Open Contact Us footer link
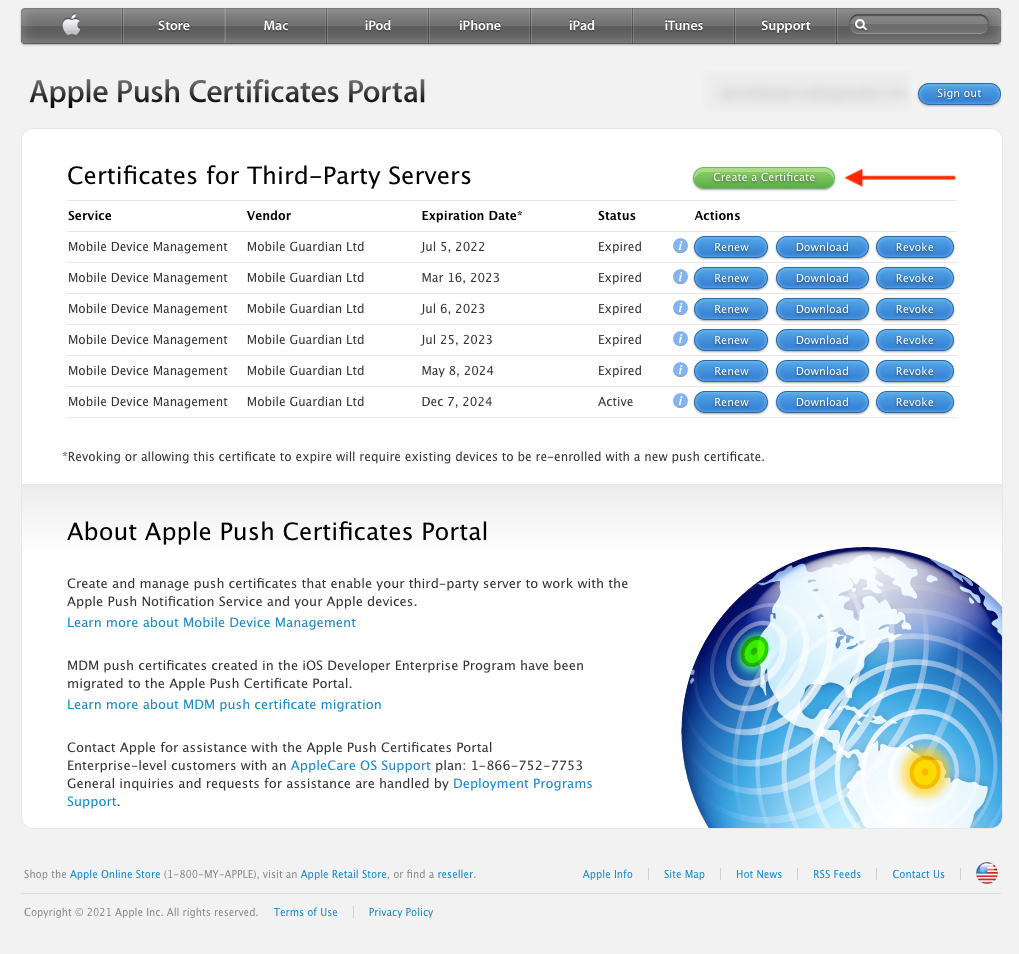Viewport: 1019px width, 954px height. coord(918,874)
